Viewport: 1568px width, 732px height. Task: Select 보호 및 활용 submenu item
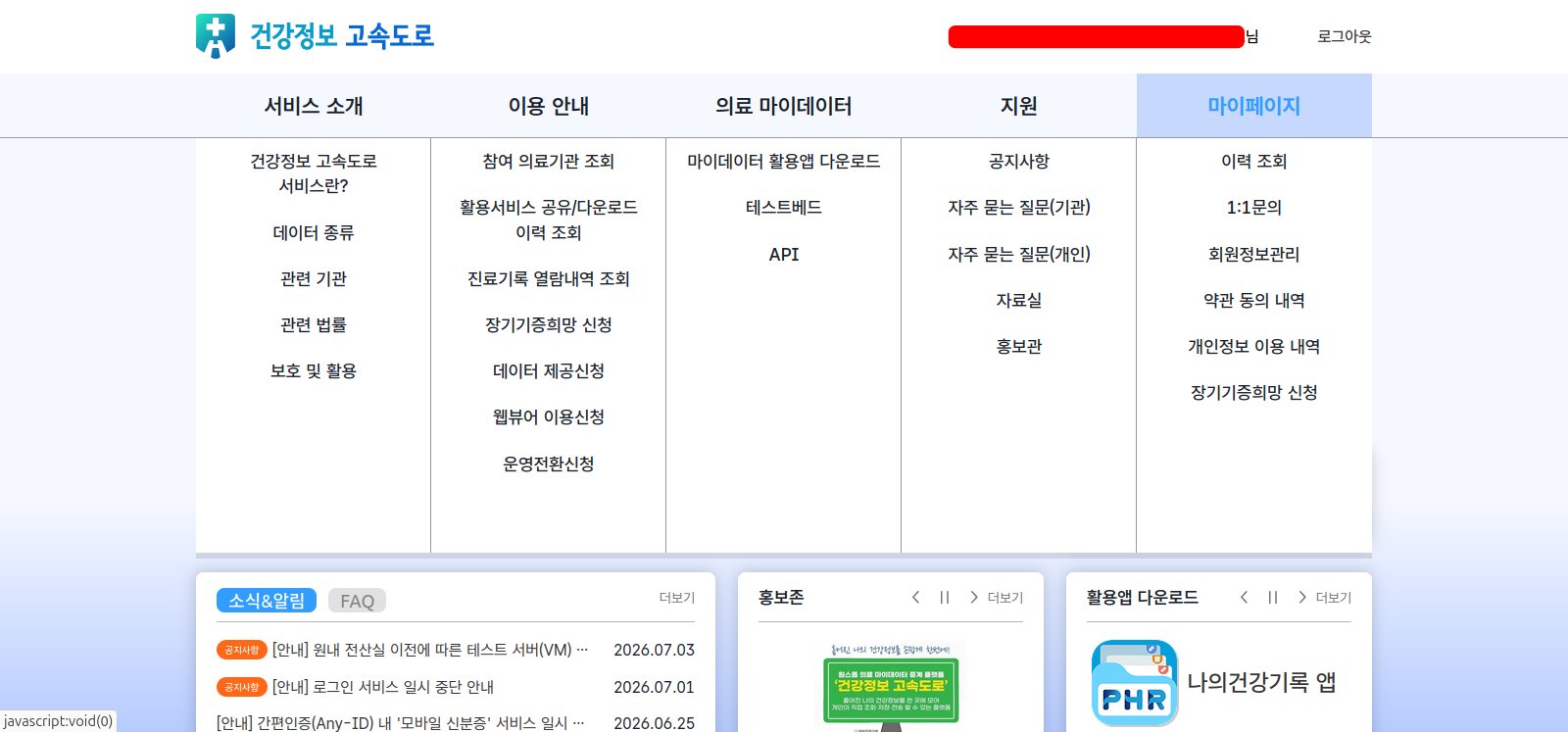314,370
